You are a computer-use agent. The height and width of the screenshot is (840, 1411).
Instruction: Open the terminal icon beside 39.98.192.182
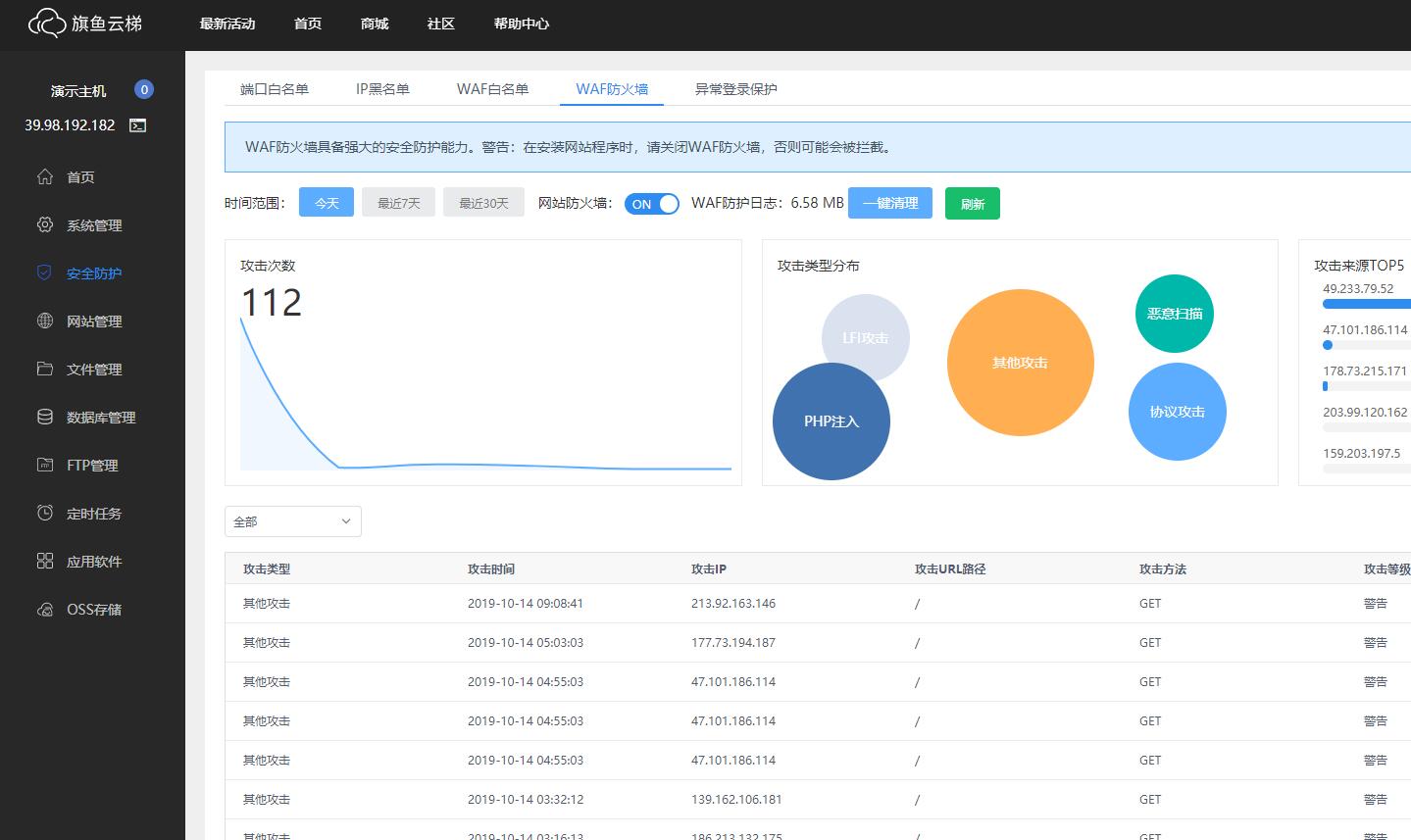coord(138,125)
